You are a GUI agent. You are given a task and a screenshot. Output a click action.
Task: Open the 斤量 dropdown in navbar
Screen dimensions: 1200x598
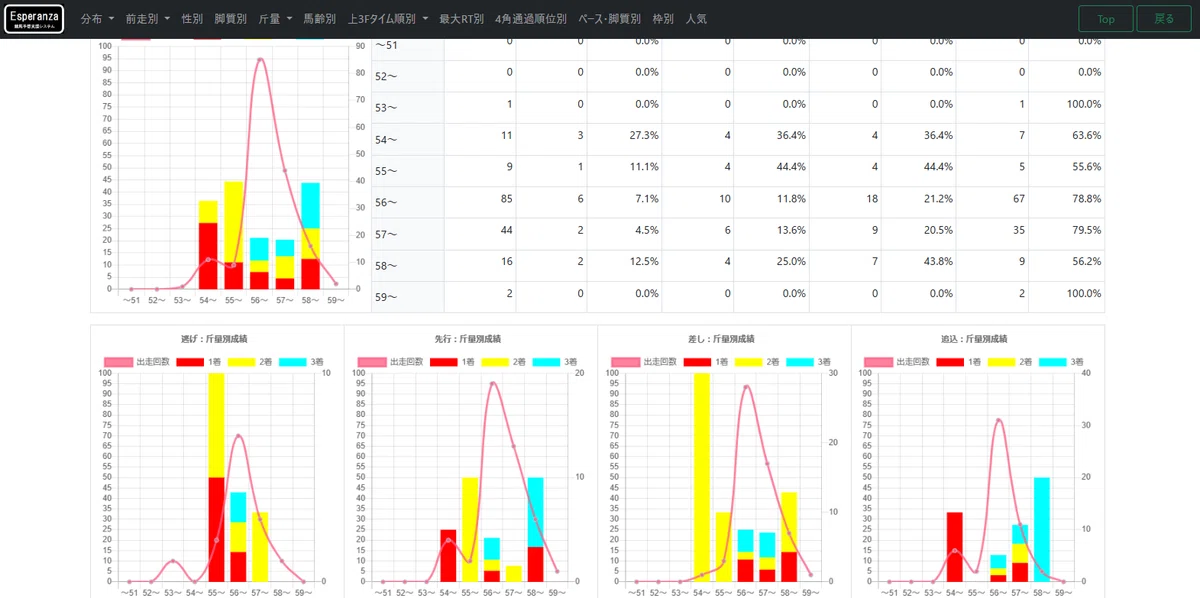click(x=275, y=19)
